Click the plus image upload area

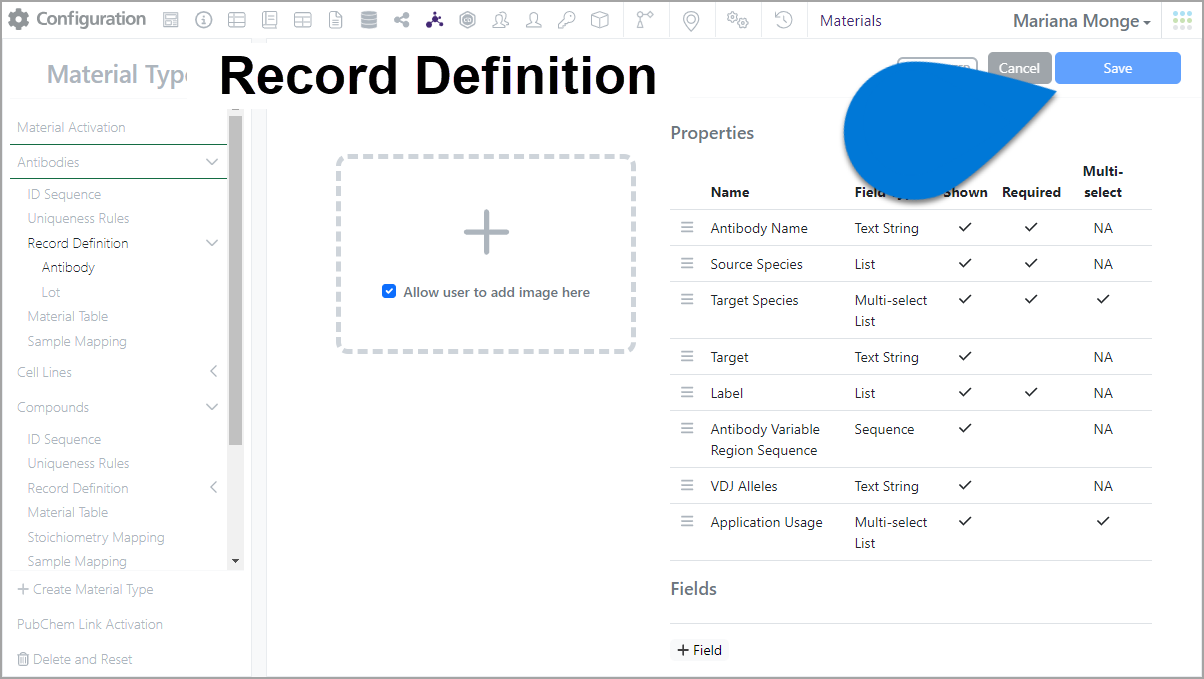point(486,232)
